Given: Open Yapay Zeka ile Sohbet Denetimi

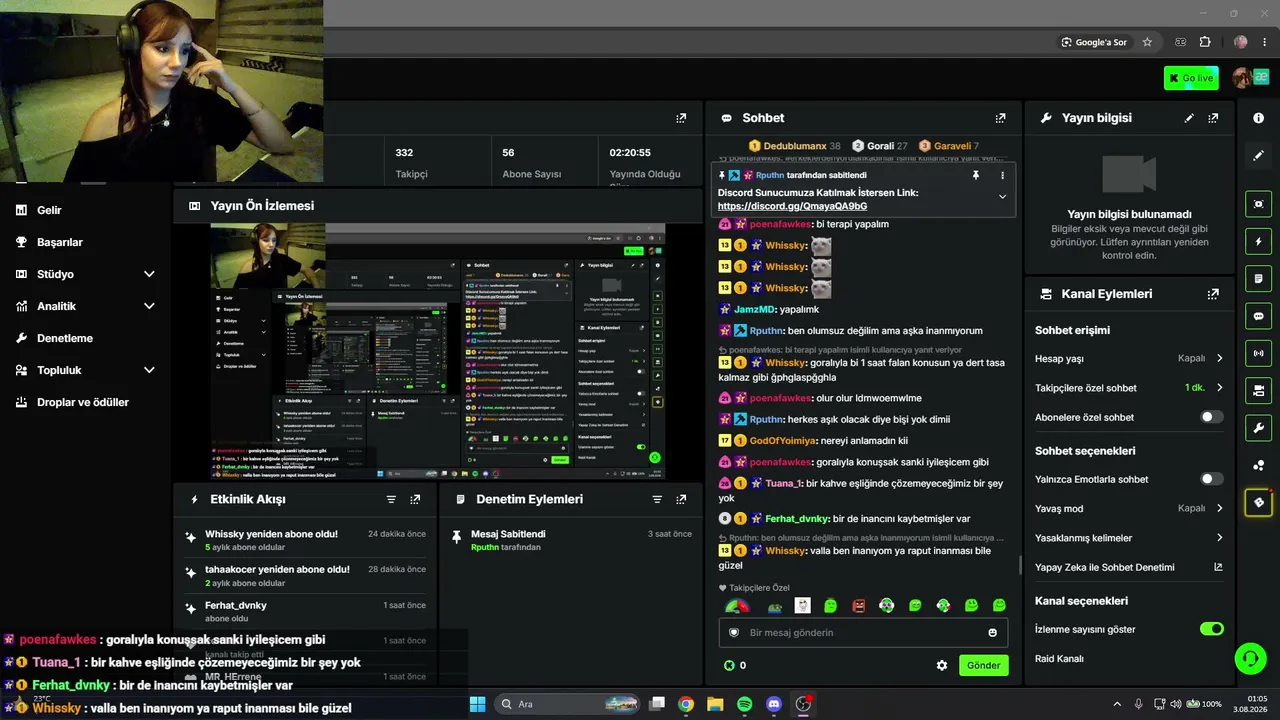Looking at the screenshot, I should [x=1129, y=567].
